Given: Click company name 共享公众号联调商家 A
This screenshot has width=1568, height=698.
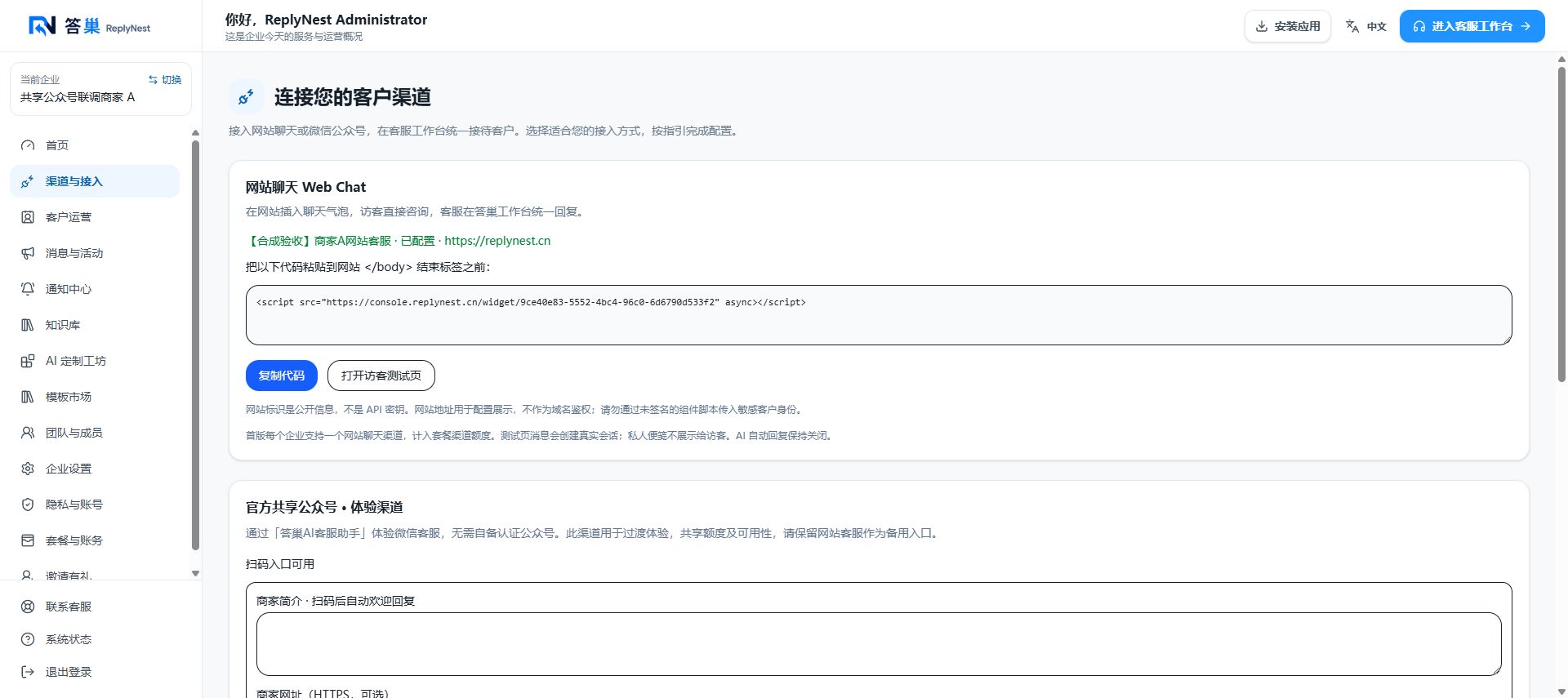Looking at the screenshot, I should [78, 97].
